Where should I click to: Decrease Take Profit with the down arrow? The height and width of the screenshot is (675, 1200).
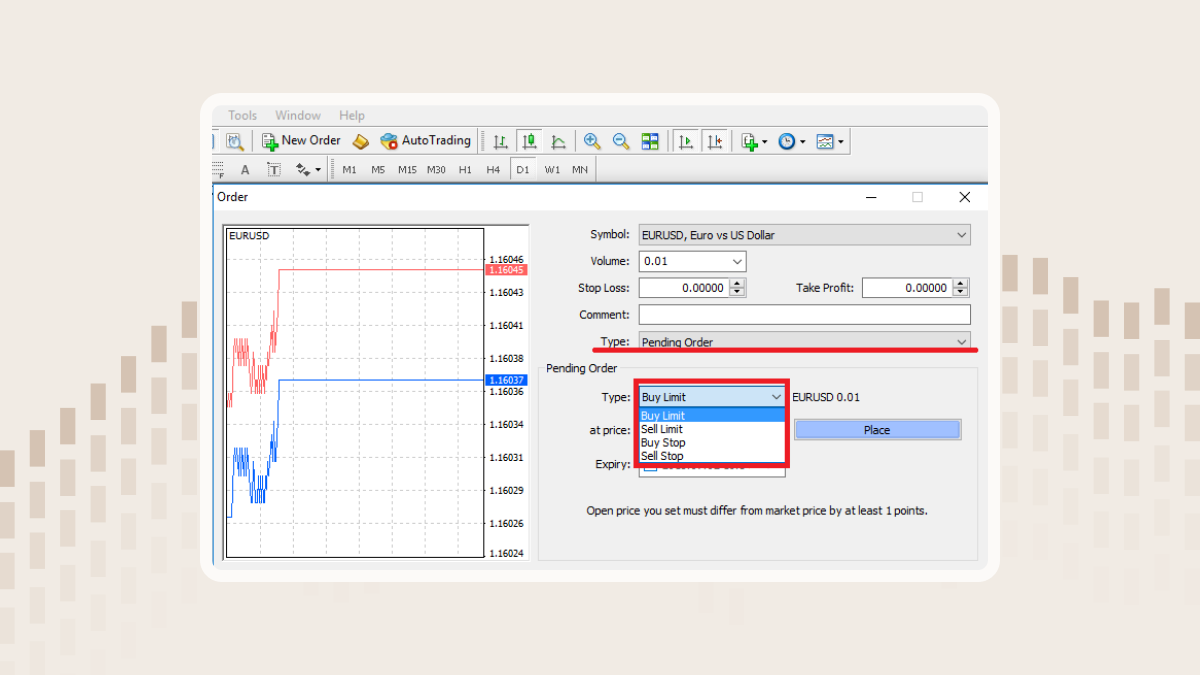coord(961,293)
